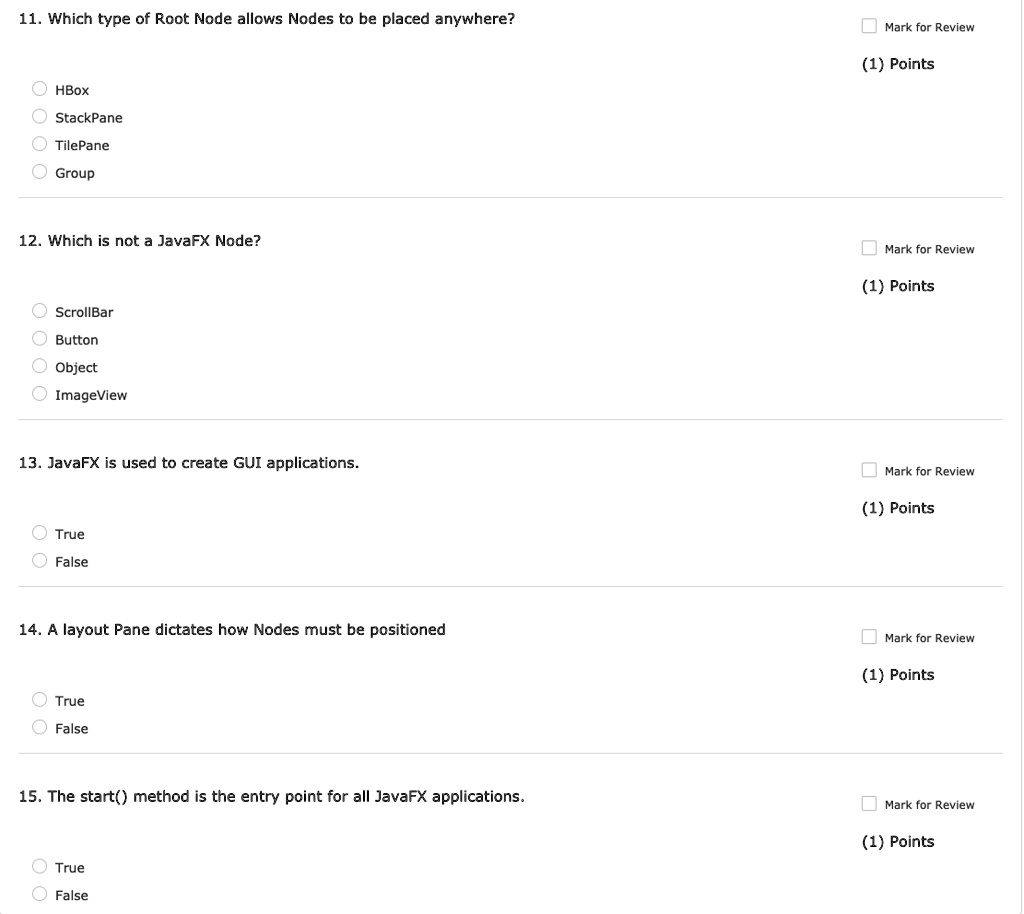1024x914 pixels.
Task: Answer True for question 13 GUI applications
Action: 40,533
